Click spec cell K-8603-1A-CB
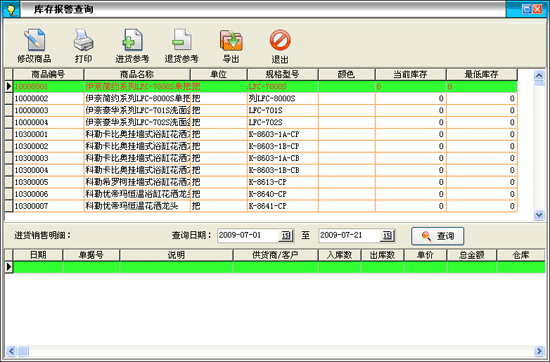The image size is (550, 362). 282,158
